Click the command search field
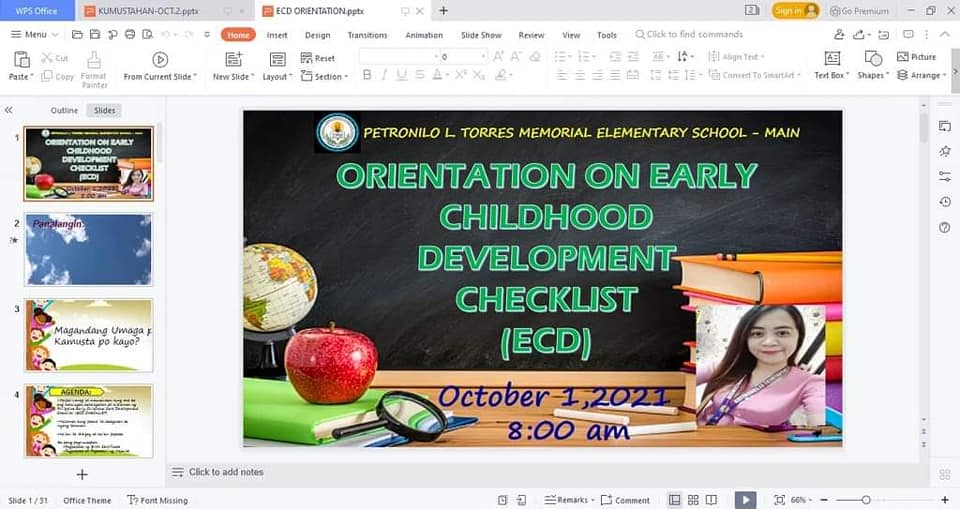Screen dimensions: 960x509 pos(689,34)
